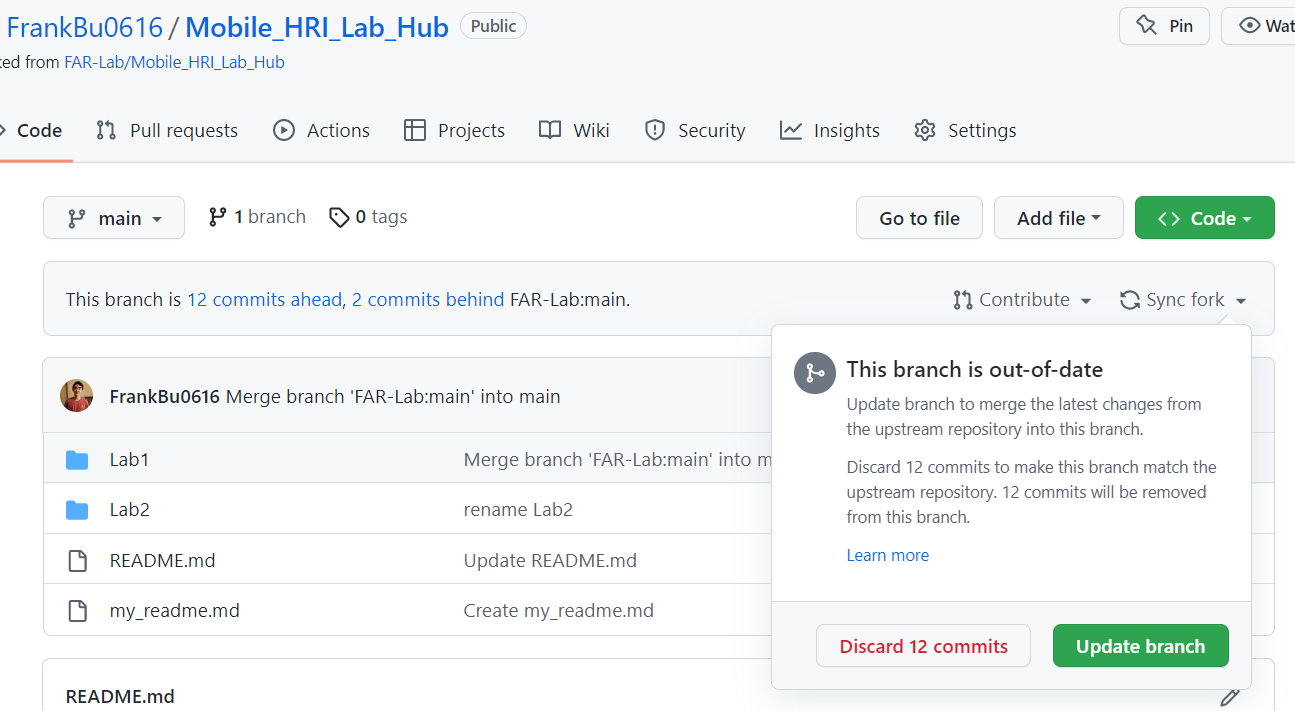The width and height of the screenshot is (1295, 711).
Task: Click the play icon in Actions tab
Action: [284, 130]
